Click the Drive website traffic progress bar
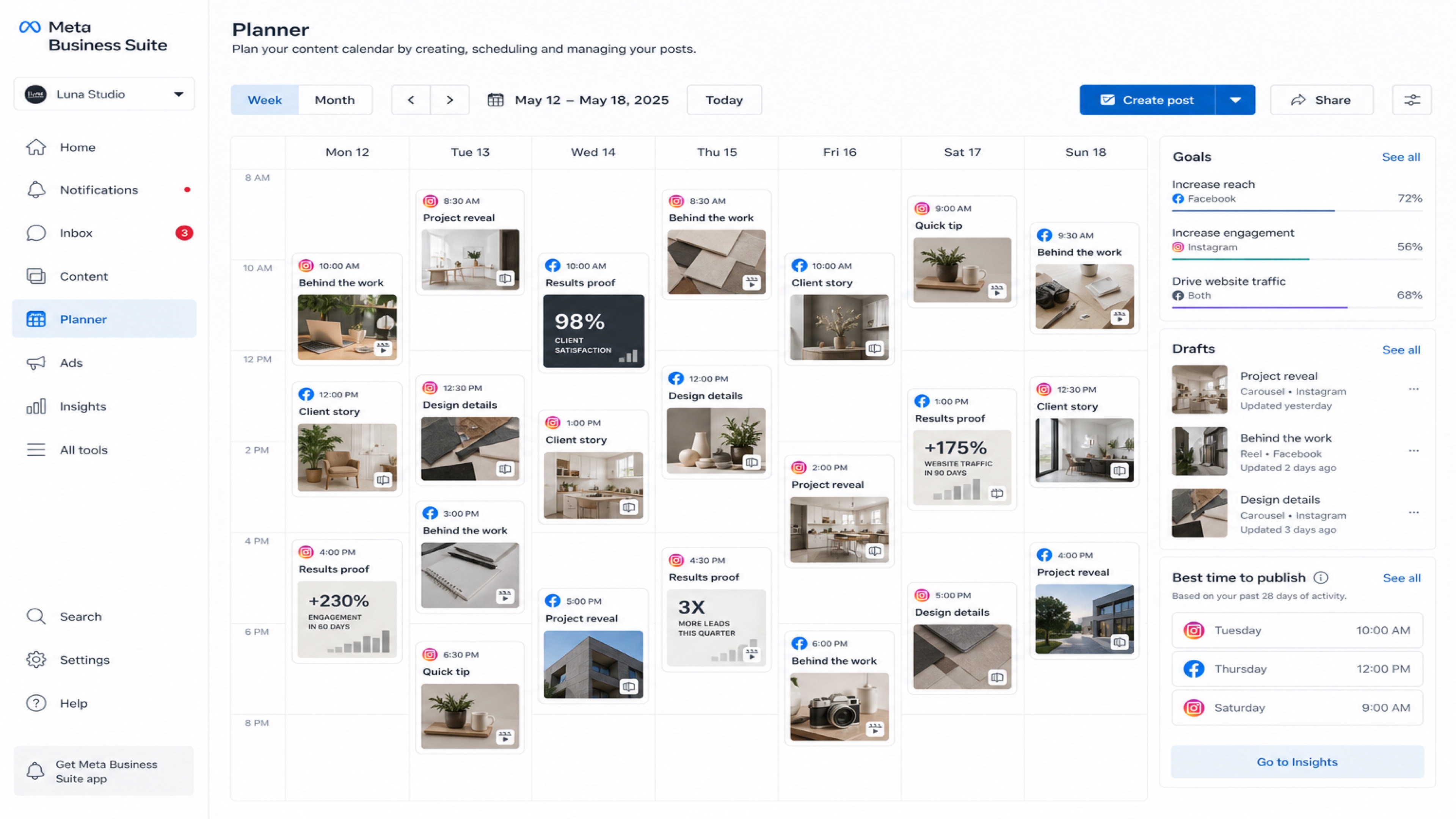 coord(1297,308)
